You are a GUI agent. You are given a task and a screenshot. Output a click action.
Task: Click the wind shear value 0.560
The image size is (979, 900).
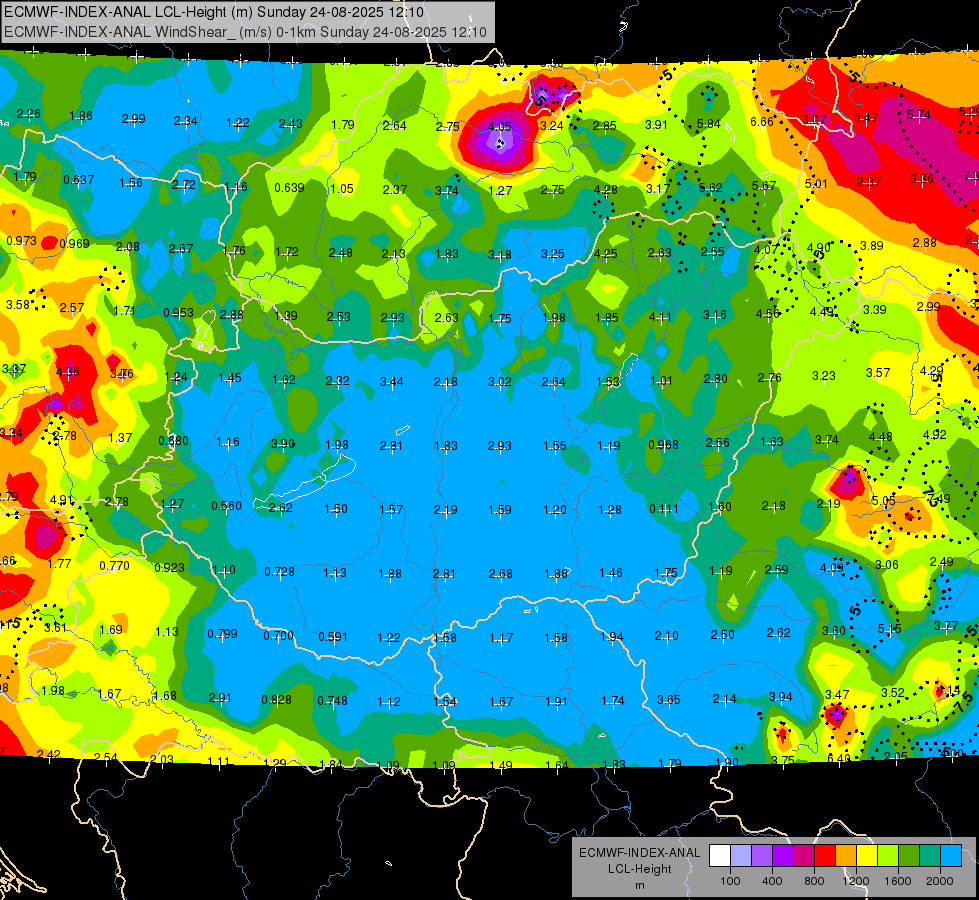[x=226, y=505]
